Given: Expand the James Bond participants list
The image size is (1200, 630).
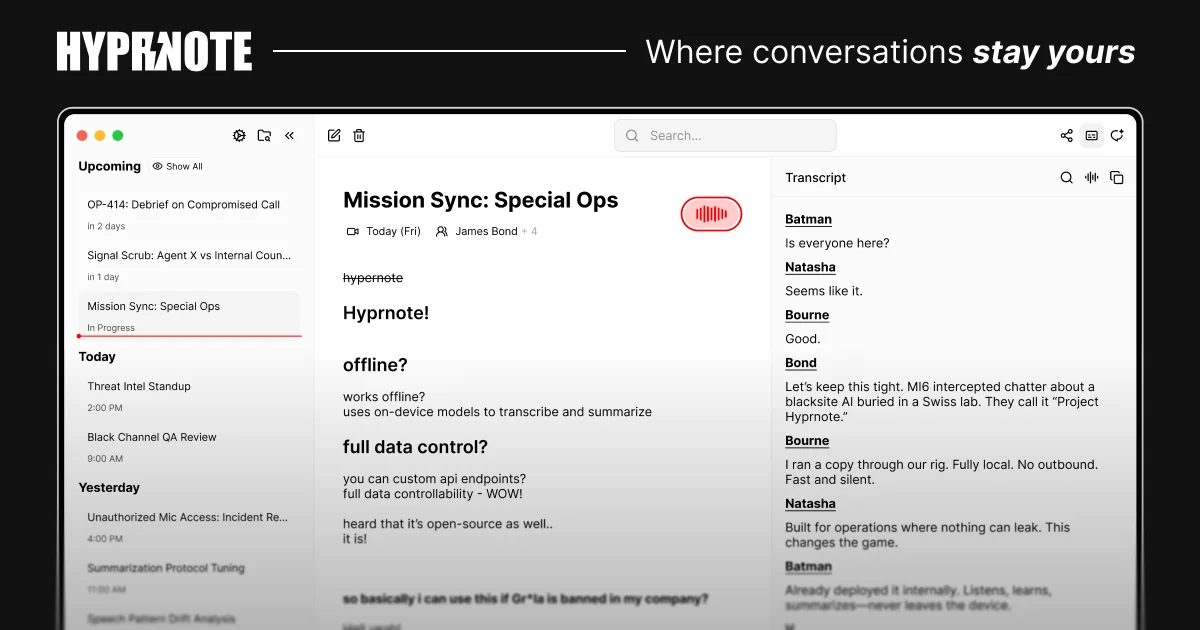Looking at the screenshot, I should point(486,232).
